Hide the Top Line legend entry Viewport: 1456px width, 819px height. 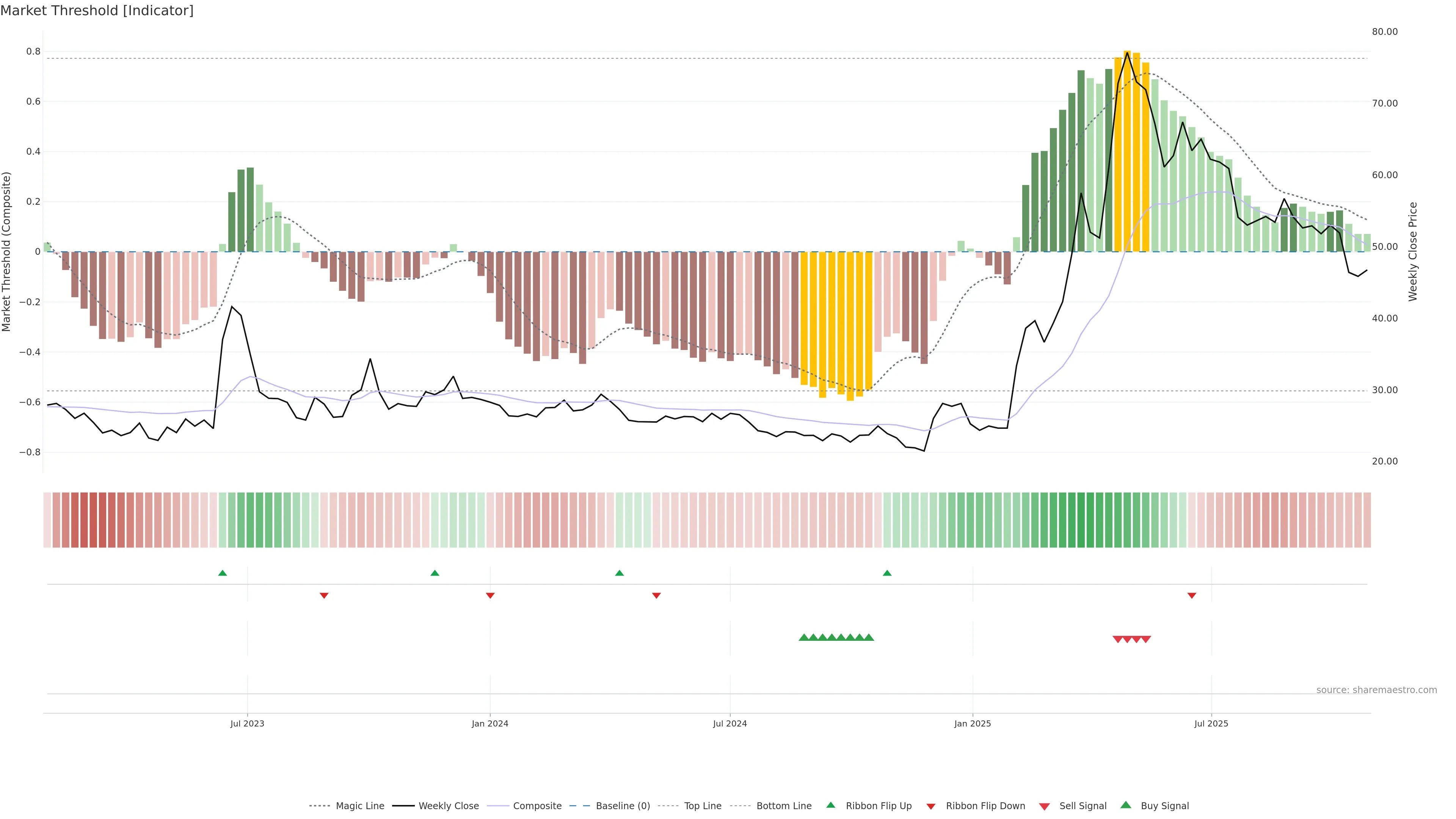pos(703,806)
